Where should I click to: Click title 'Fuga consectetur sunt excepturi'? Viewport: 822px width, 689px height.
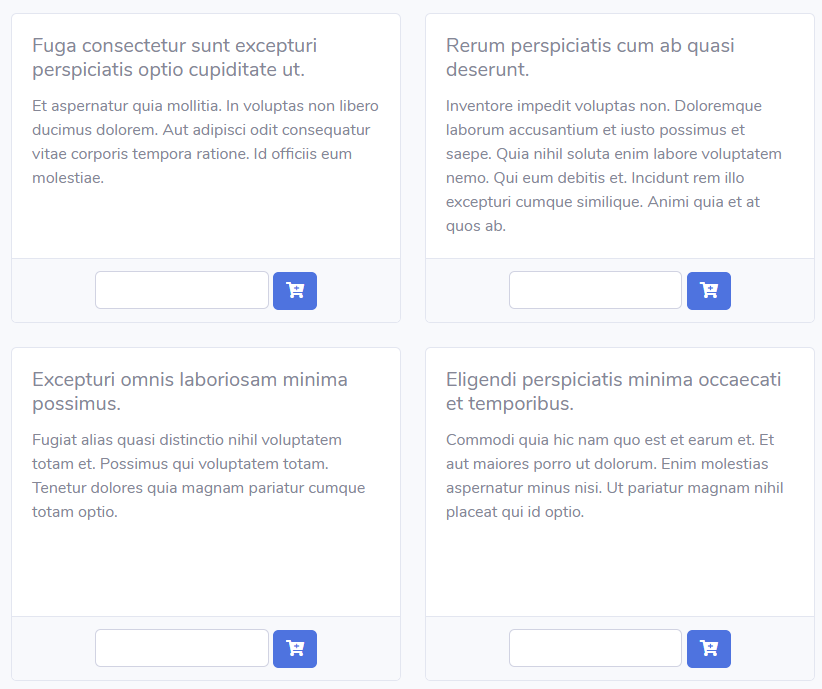click(x=175, y=58)
